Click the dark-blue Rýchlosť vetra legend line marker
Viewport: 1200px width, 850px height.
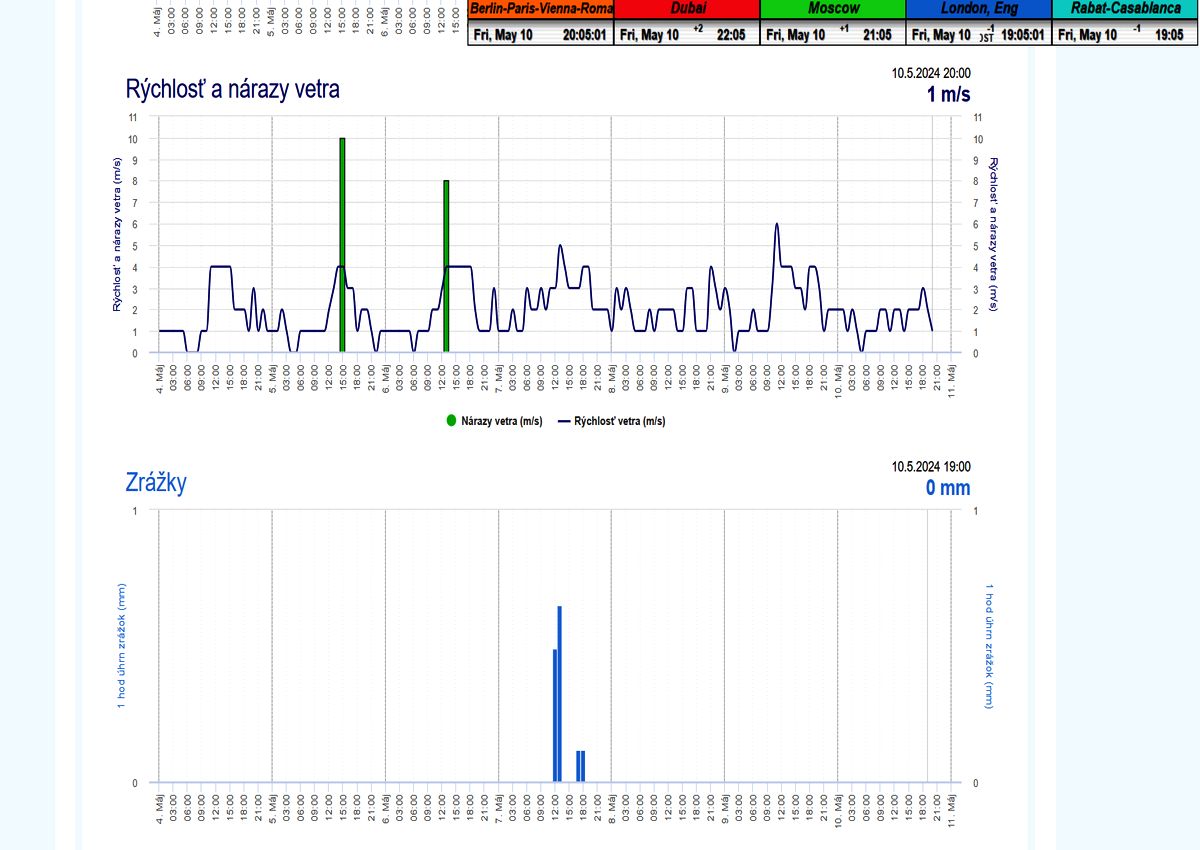(565, 421)
